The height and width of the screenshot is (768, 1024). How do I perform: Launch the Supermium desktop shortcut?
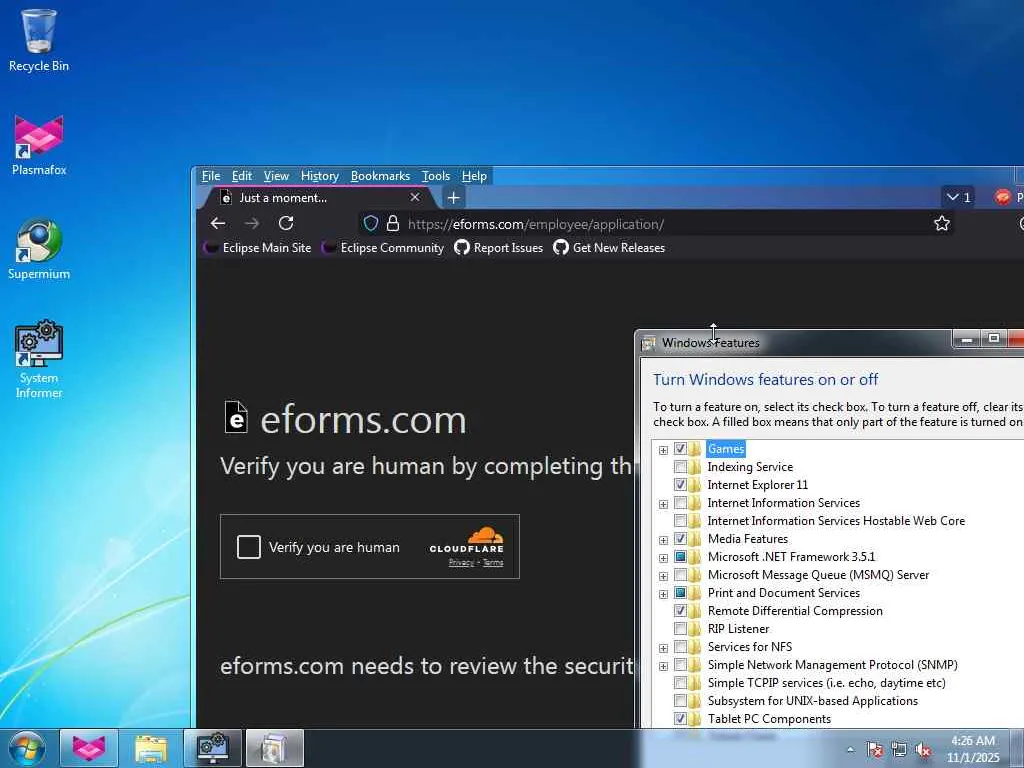(x=39, y=249)
